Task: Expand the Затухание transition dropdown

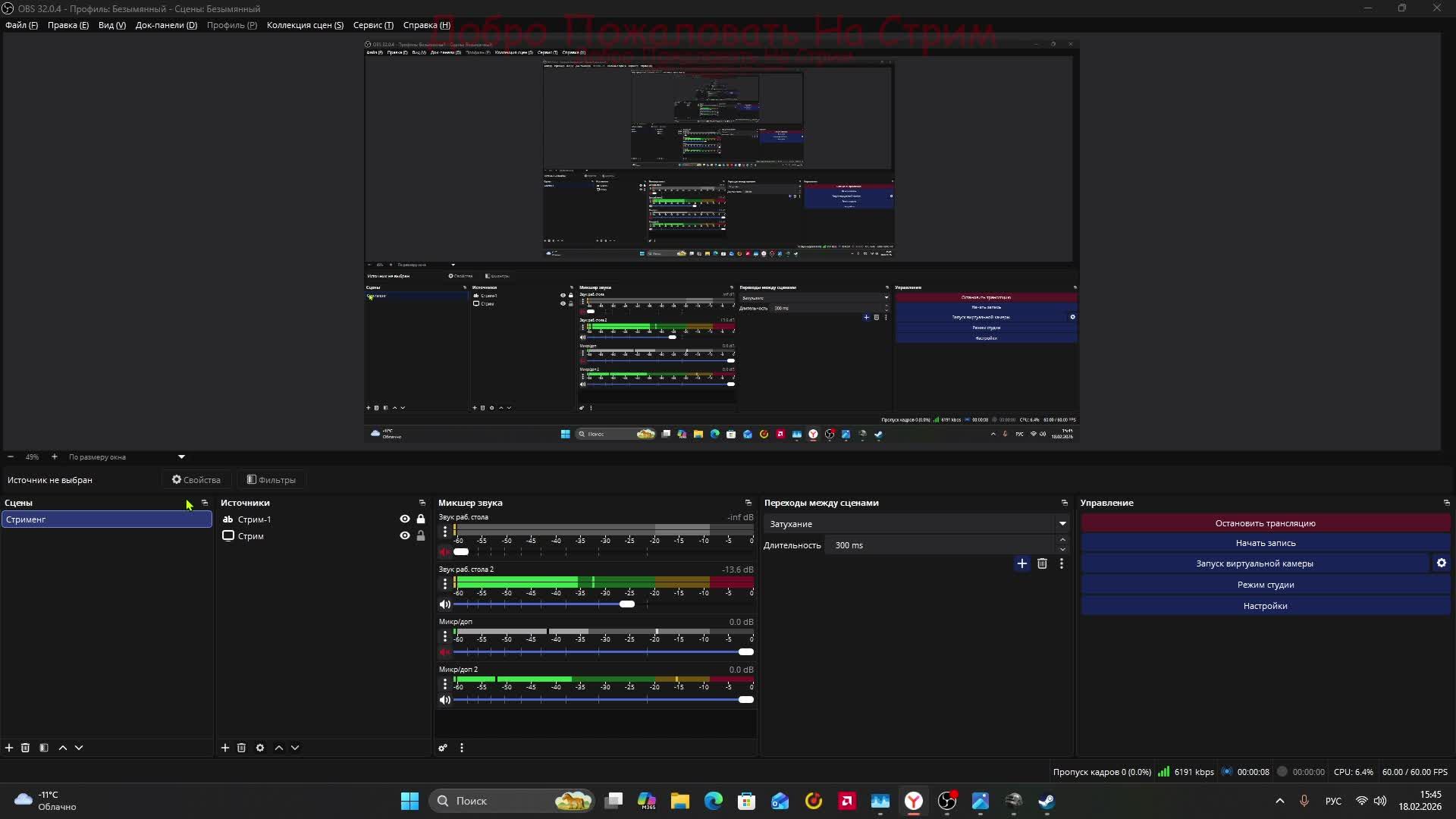Action: [1062, 524]
